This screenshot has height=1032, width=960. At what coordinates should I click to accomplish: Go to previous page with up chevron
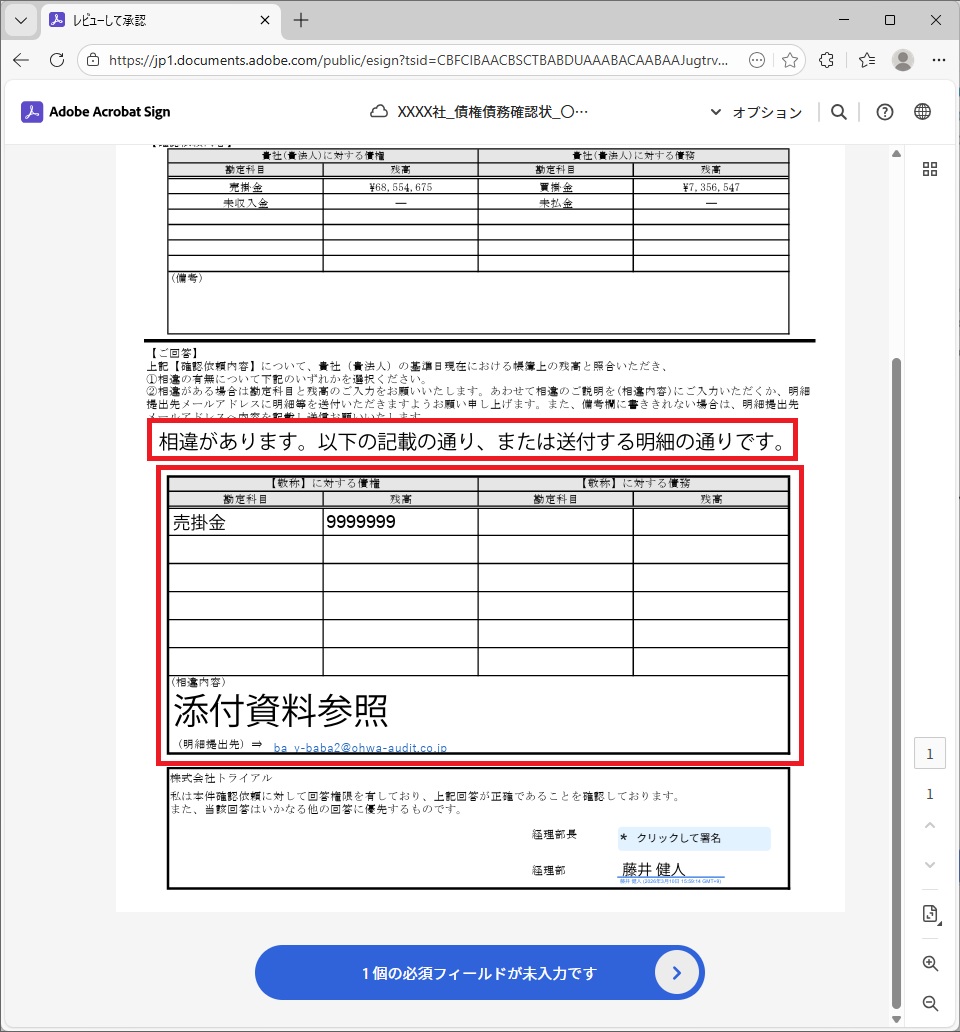(930, 826)
